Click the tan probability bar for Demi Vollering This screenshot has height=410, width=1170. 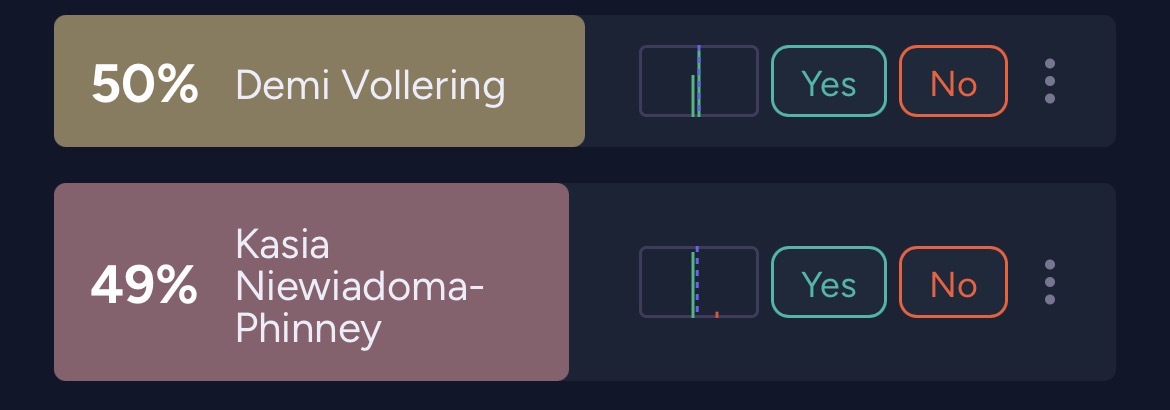point(319,81)
